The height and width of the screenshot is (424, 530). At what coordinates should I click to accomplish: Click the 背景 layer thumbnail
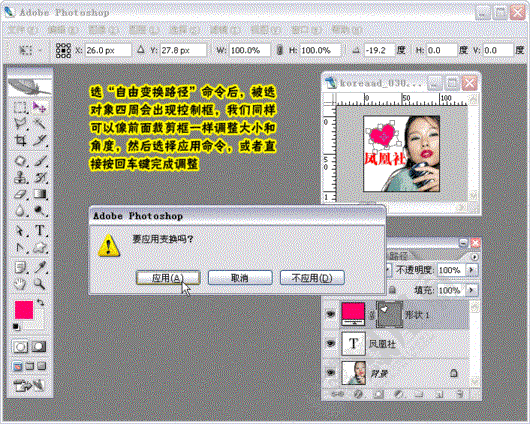[353, 373]
